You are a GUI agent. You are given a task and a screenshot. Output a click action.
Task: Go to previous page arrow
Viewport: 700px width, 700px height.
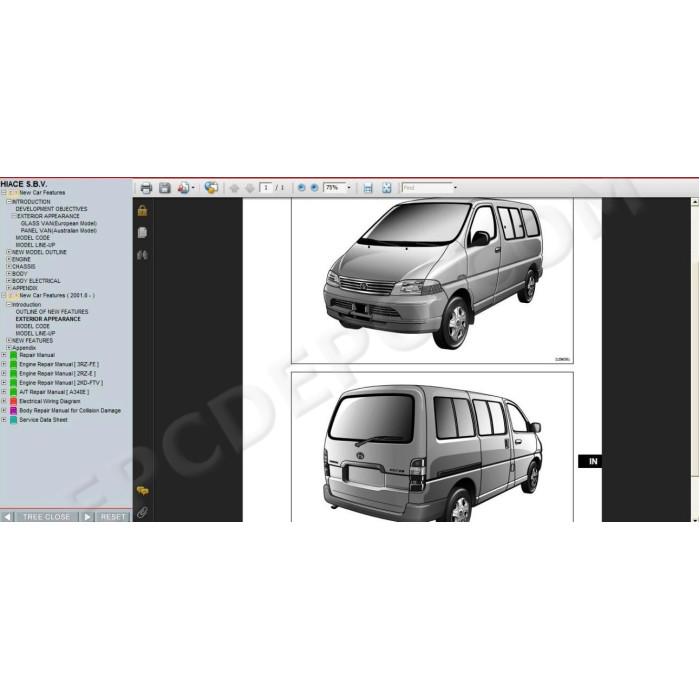[x=234, y=188]
